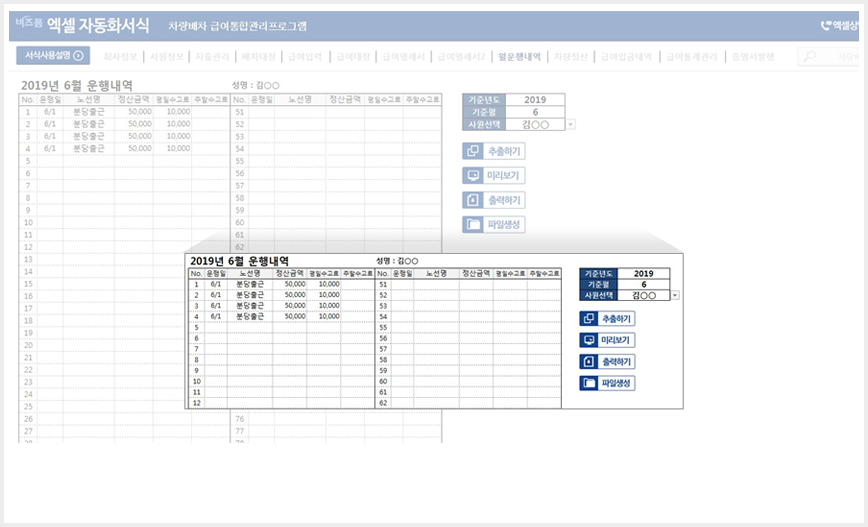
Task: Click row number 77 on faded sheet
Action: pyautogui.click(x=239, y=431)
